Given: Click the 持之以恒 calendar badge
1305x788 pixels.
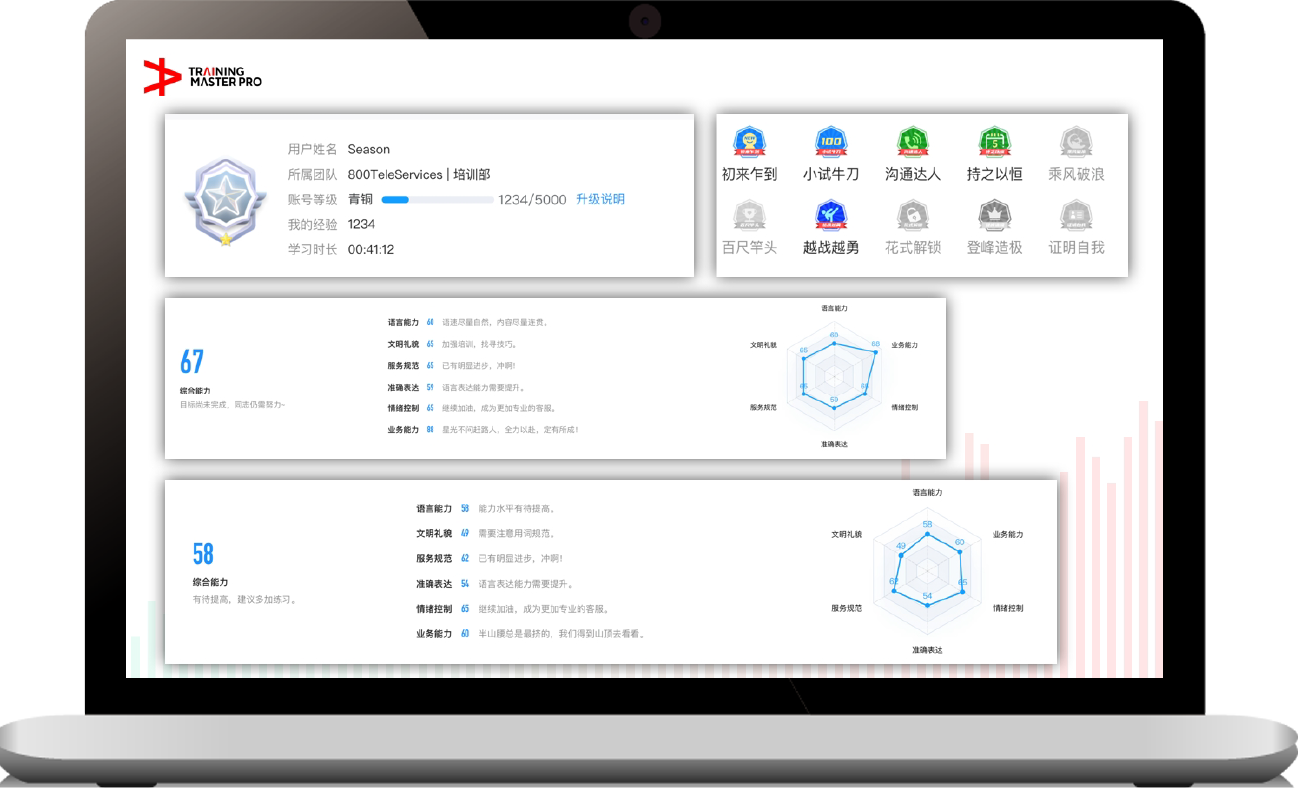Looking at the screenshot, I should [994, 144].
